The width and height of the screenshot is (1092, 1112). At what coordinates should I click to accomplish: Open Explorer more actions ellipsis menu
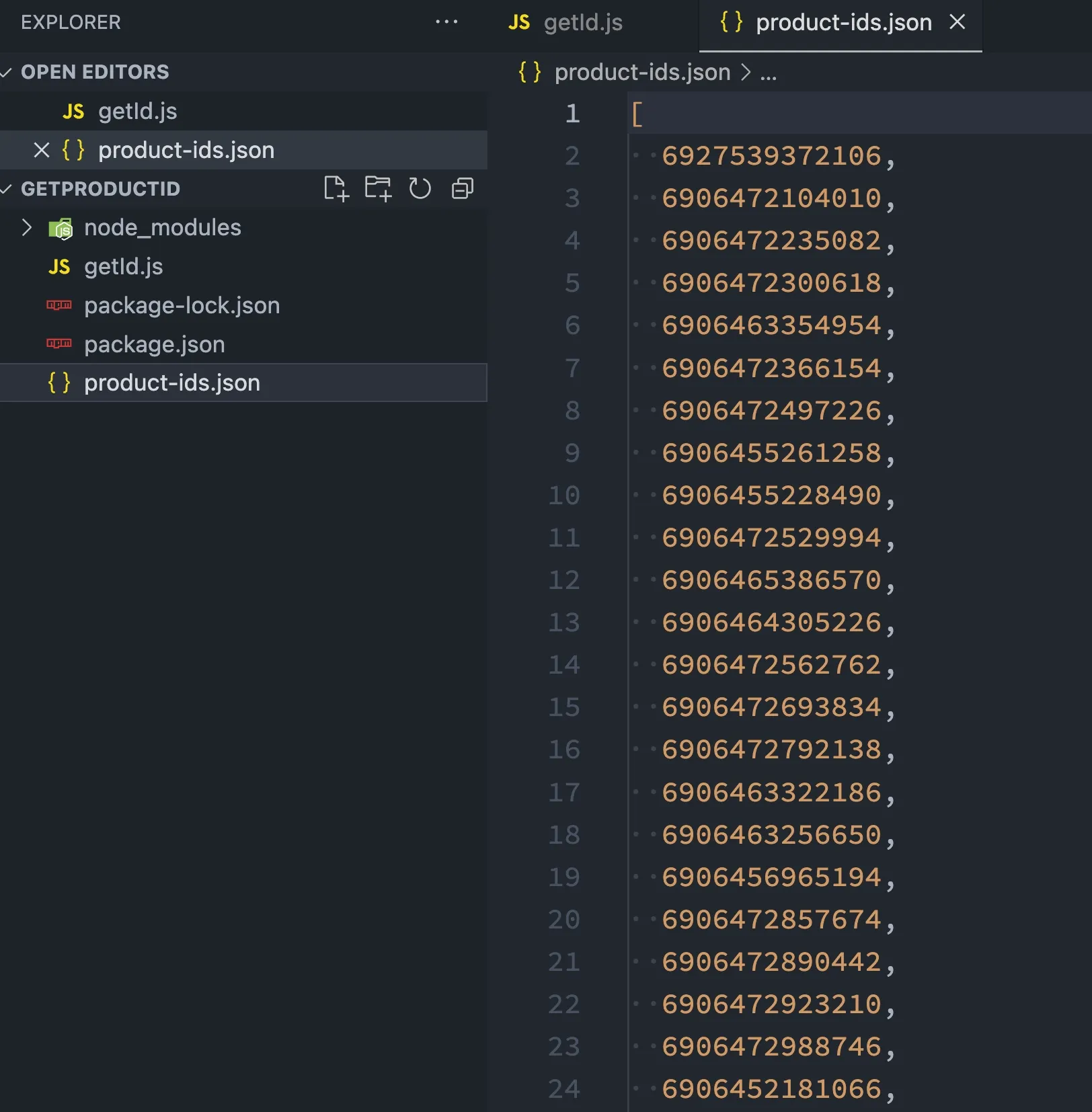446,22
